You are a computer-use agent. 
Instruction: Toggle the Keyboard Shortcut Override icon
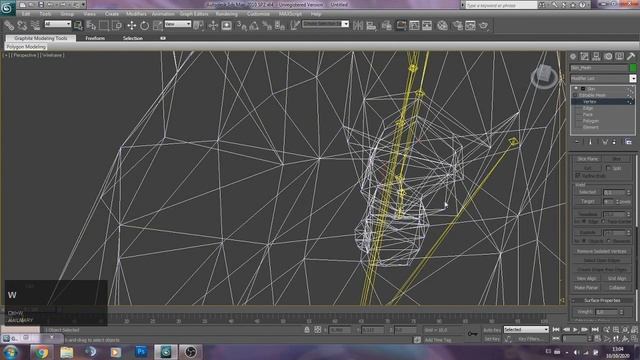point(227,26)
